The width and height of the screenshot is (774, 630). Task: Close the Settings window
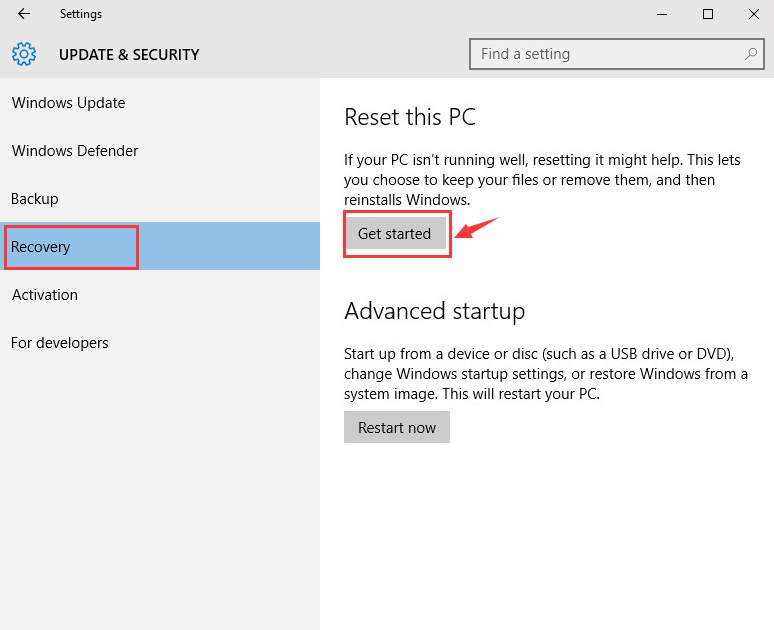754,14
